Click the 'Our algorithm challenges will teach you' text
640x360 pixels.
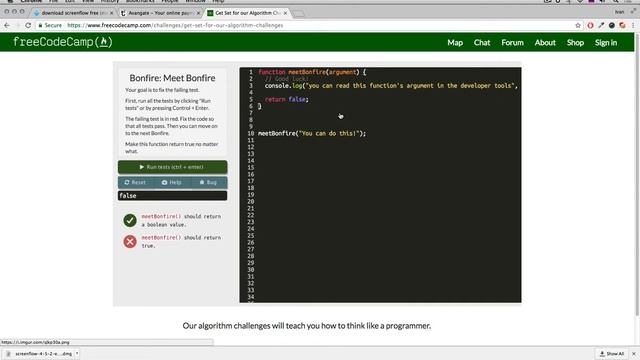(307, 326)
